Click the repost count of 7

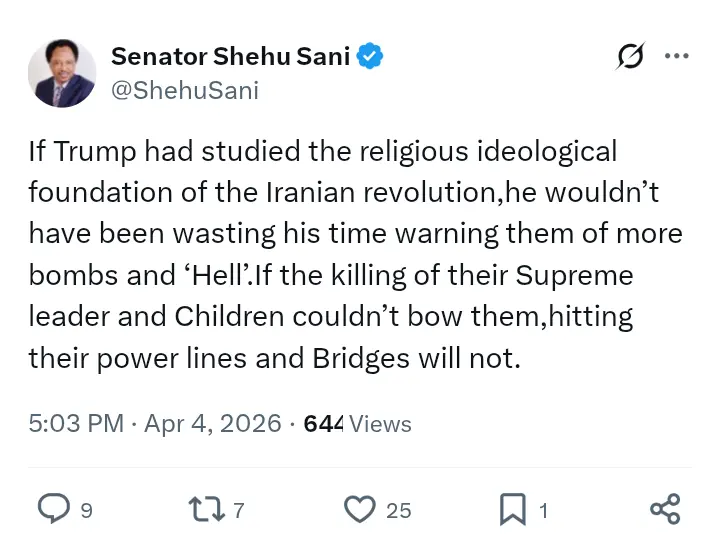coord(238,511)
